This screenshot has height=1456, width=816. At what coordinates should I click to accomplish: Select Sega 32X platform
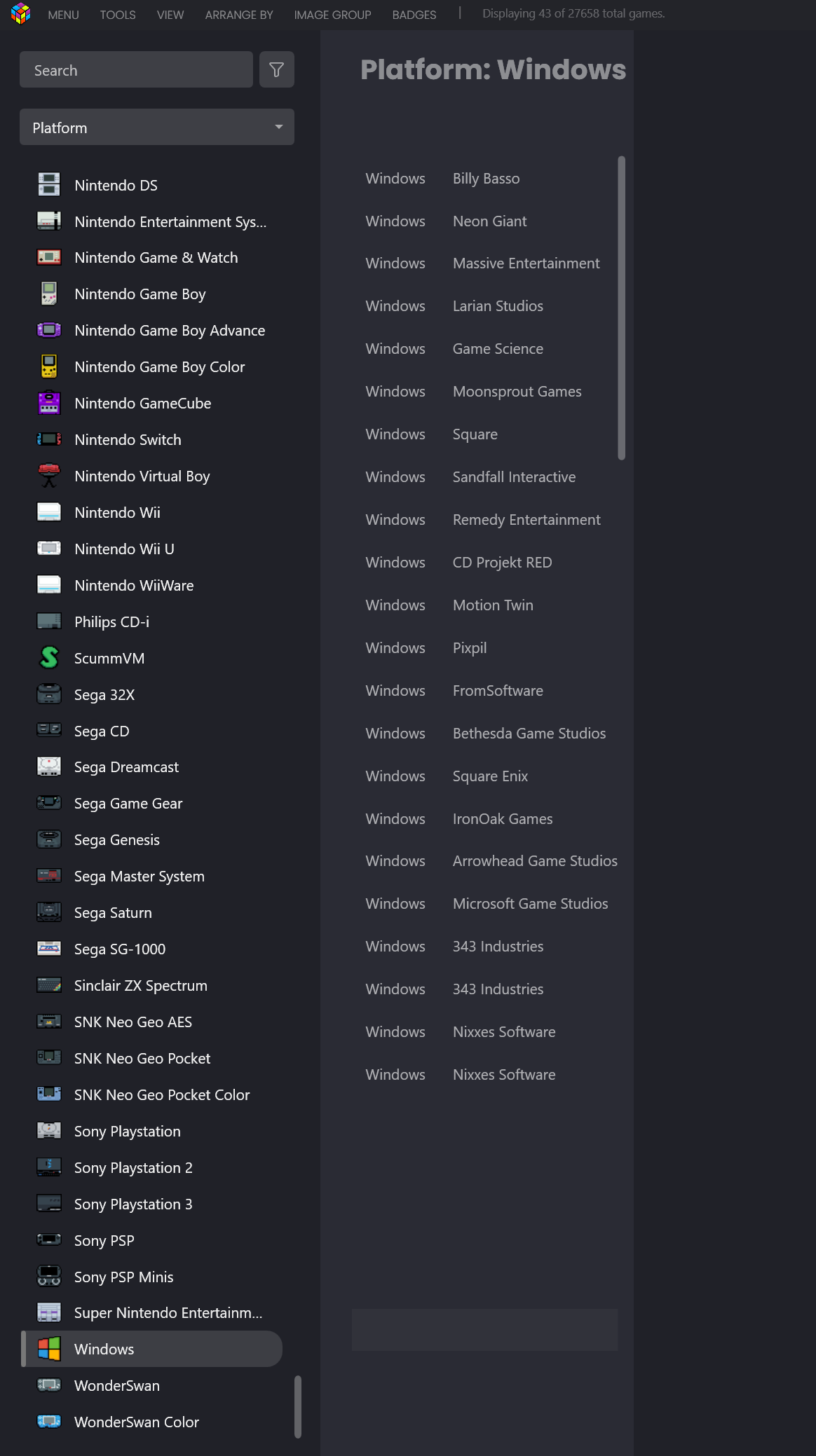pyautogui.click(x=151, y=694)
